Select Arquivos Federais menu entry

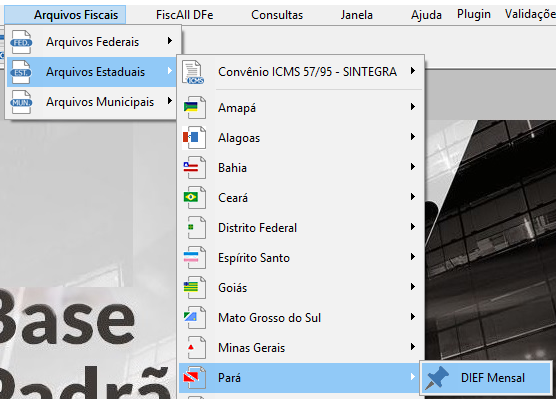pos(92,42)
